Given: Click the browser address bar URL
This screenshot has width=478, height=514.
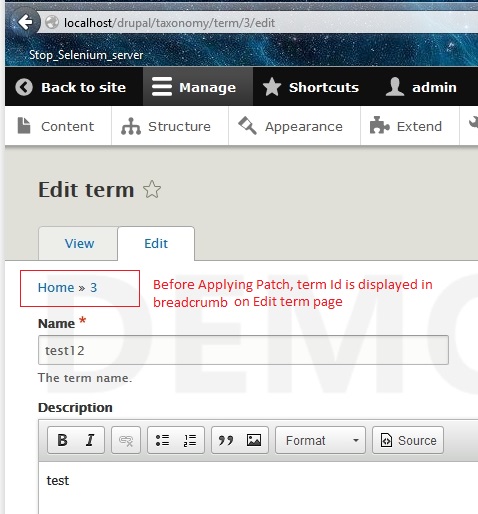Looking at the screenshot, I should pyautogui.click(x=169, y=23).
